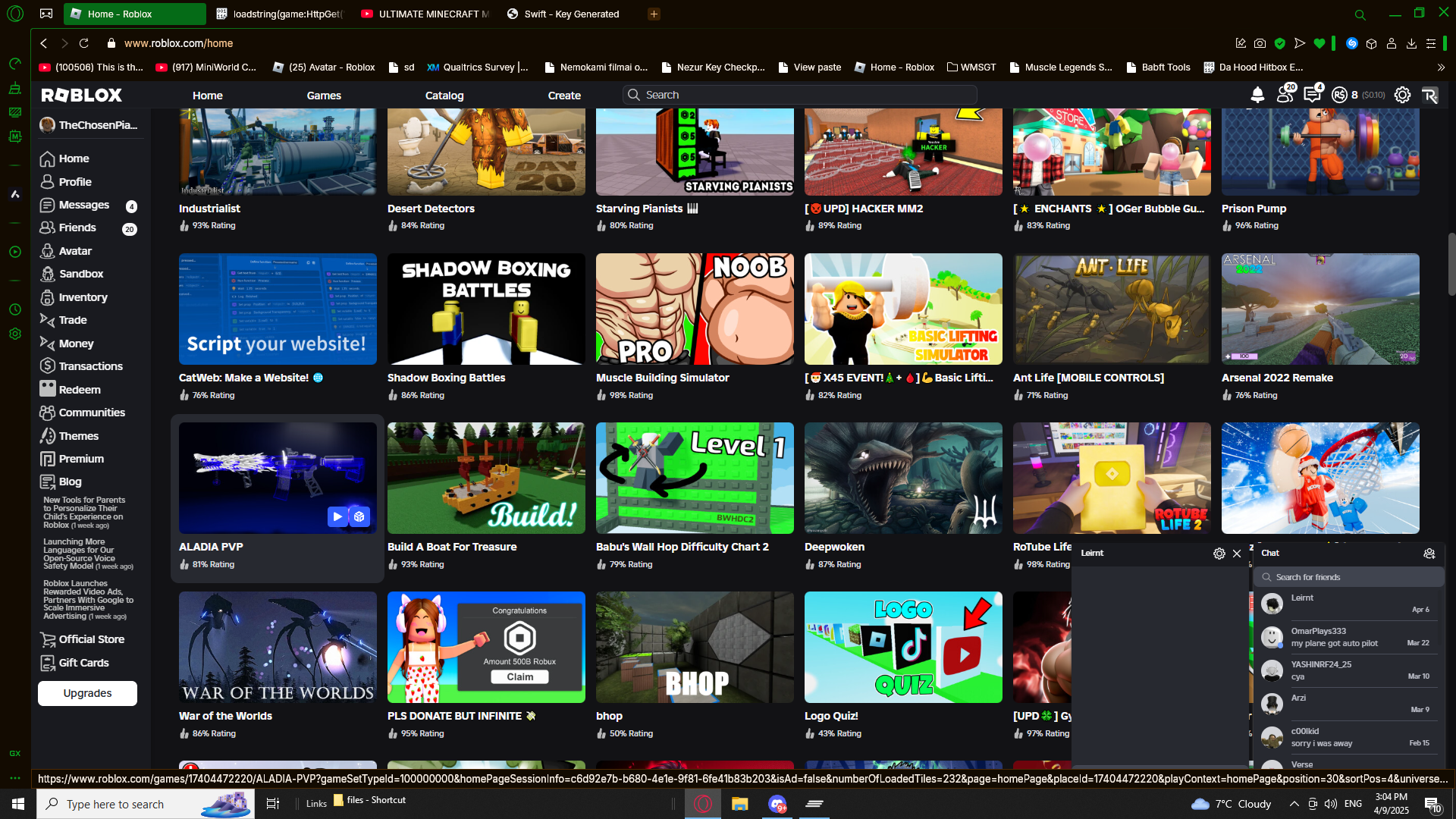
Task: Go back to the previous page
Action: [x=44, y=43]
